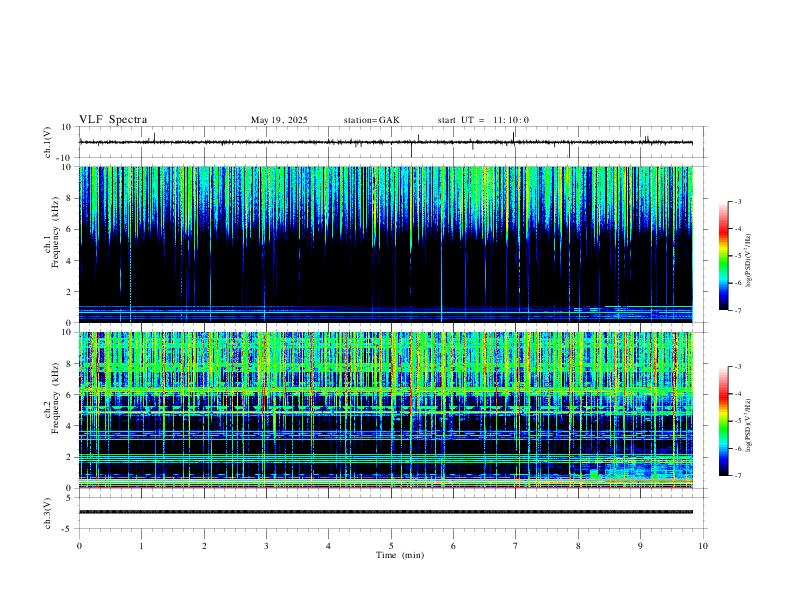Click the "6" kHz tick on ch.1 frequency axis

(69, 229)
